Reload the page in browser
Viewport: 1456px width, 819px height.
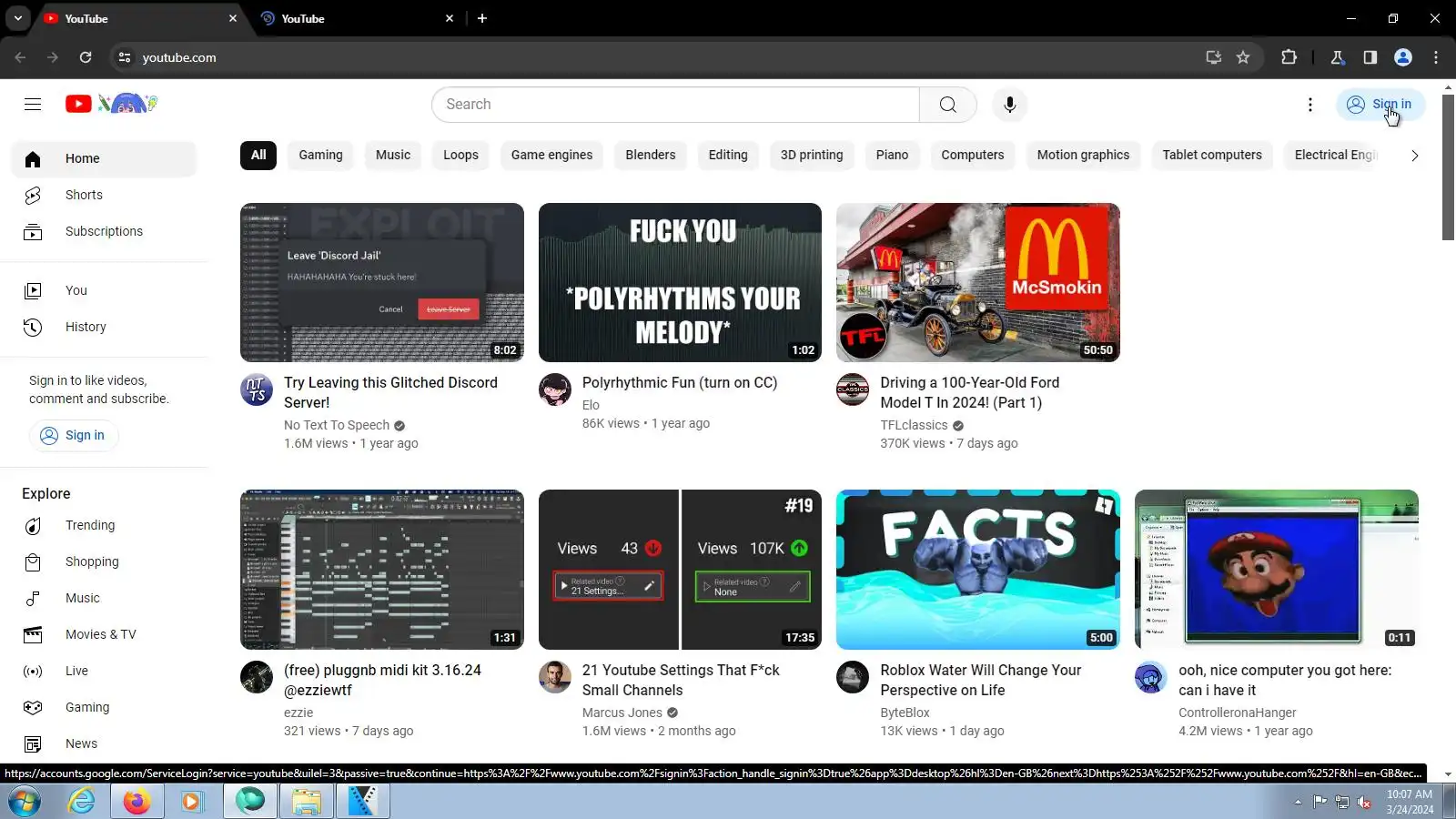86,57
